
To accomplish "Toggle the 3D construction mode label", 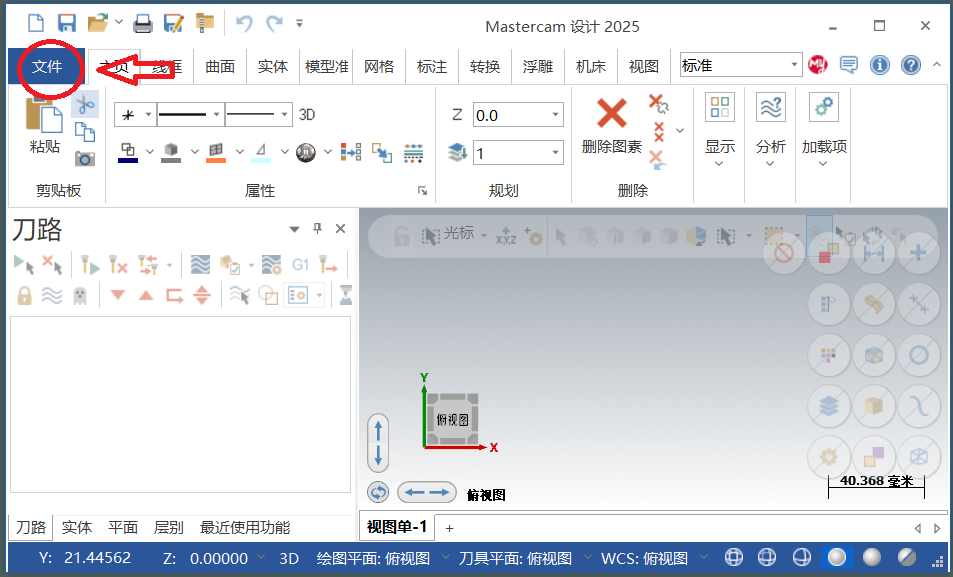I will pyautogui.click(x=307, y=114).
